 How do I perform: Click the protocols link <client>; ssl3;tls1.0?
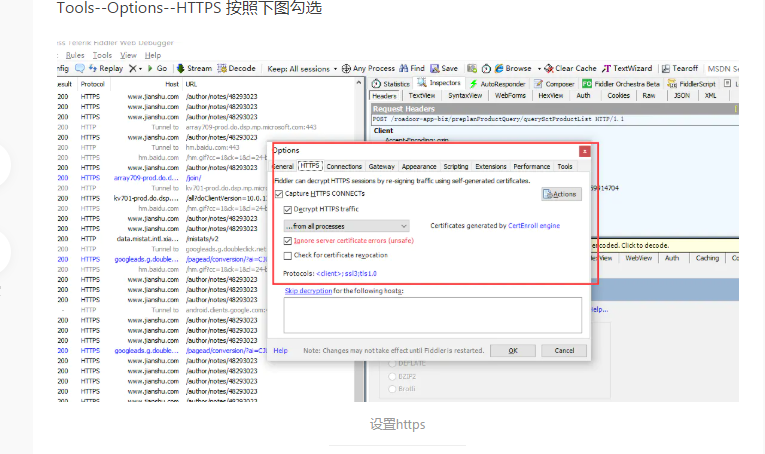346,274
